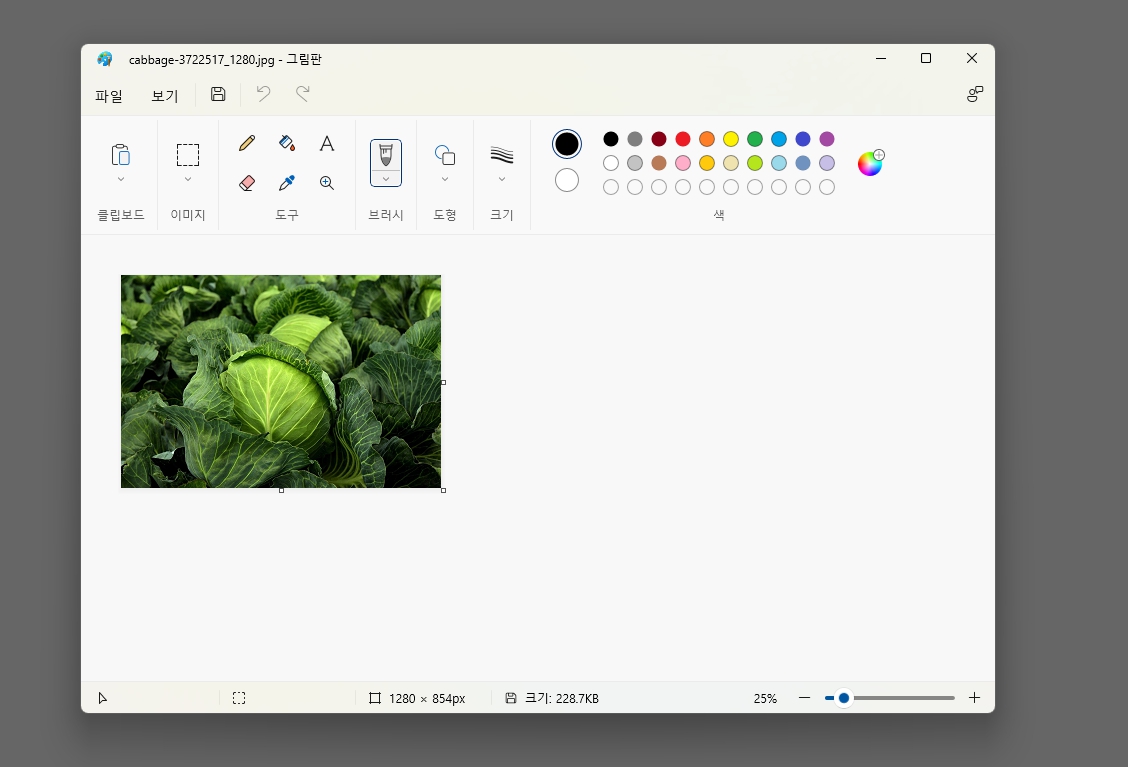Click the canvas right-edge resize handle
This screenshot has height=767, width=1128.
(443, 382)
